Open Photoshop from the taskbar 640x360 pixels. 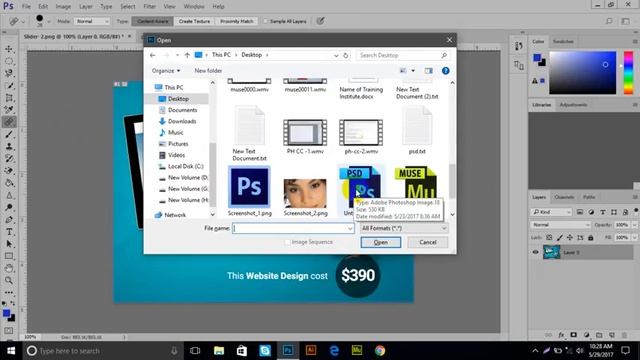[x=288, y=351]
